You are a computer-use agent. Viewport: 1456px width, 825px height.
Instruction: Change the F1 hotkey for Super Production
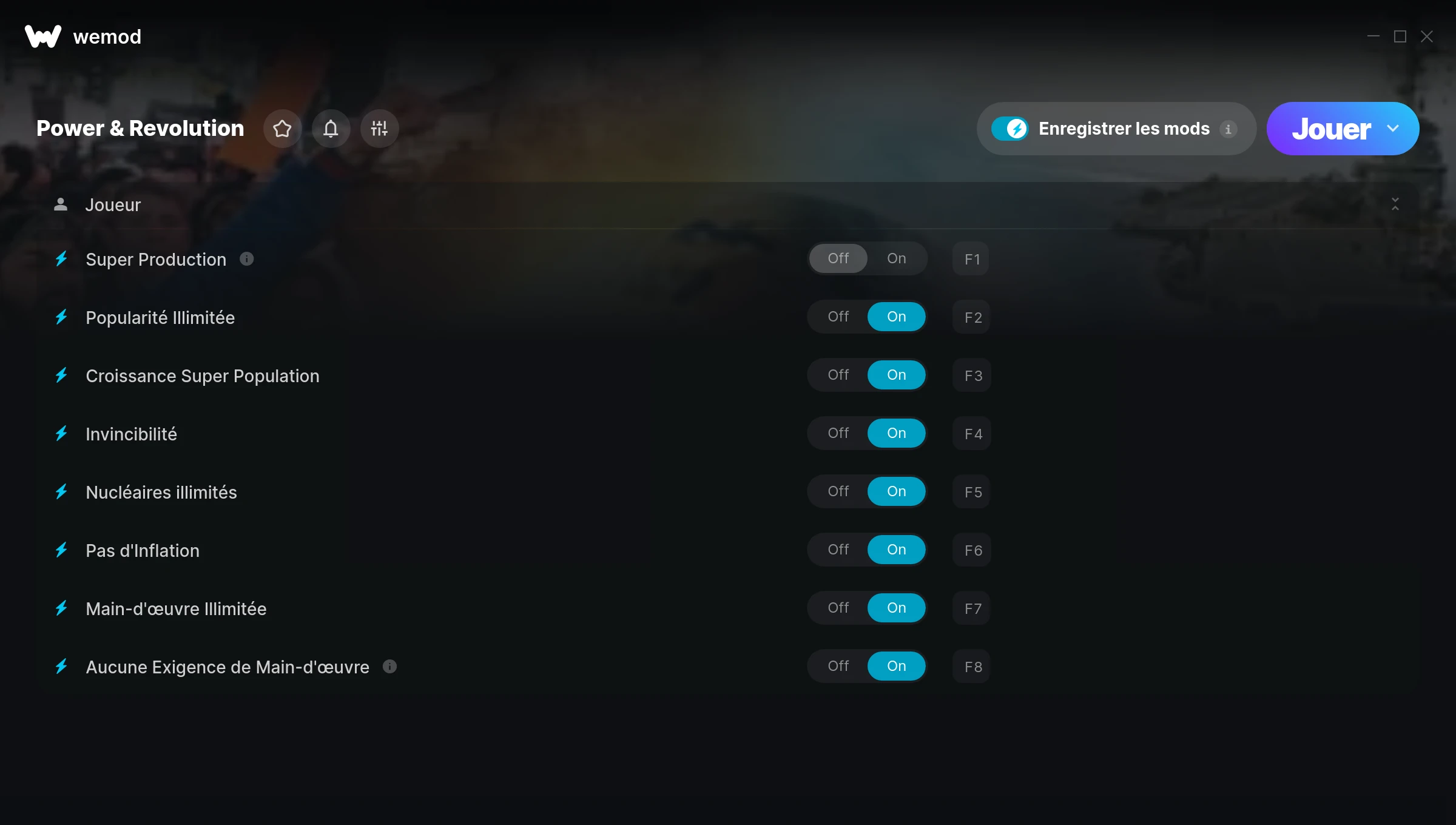click(x=972, y=259)
